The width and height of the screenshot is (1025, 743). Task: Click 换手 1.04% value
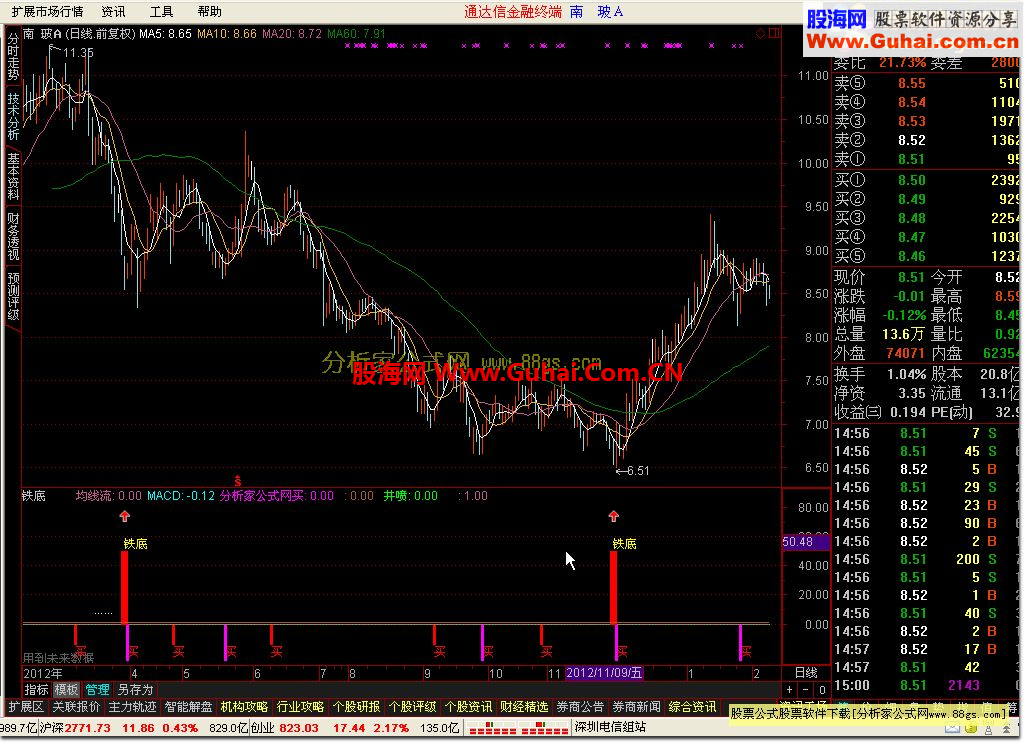click(x=906, y=374)
